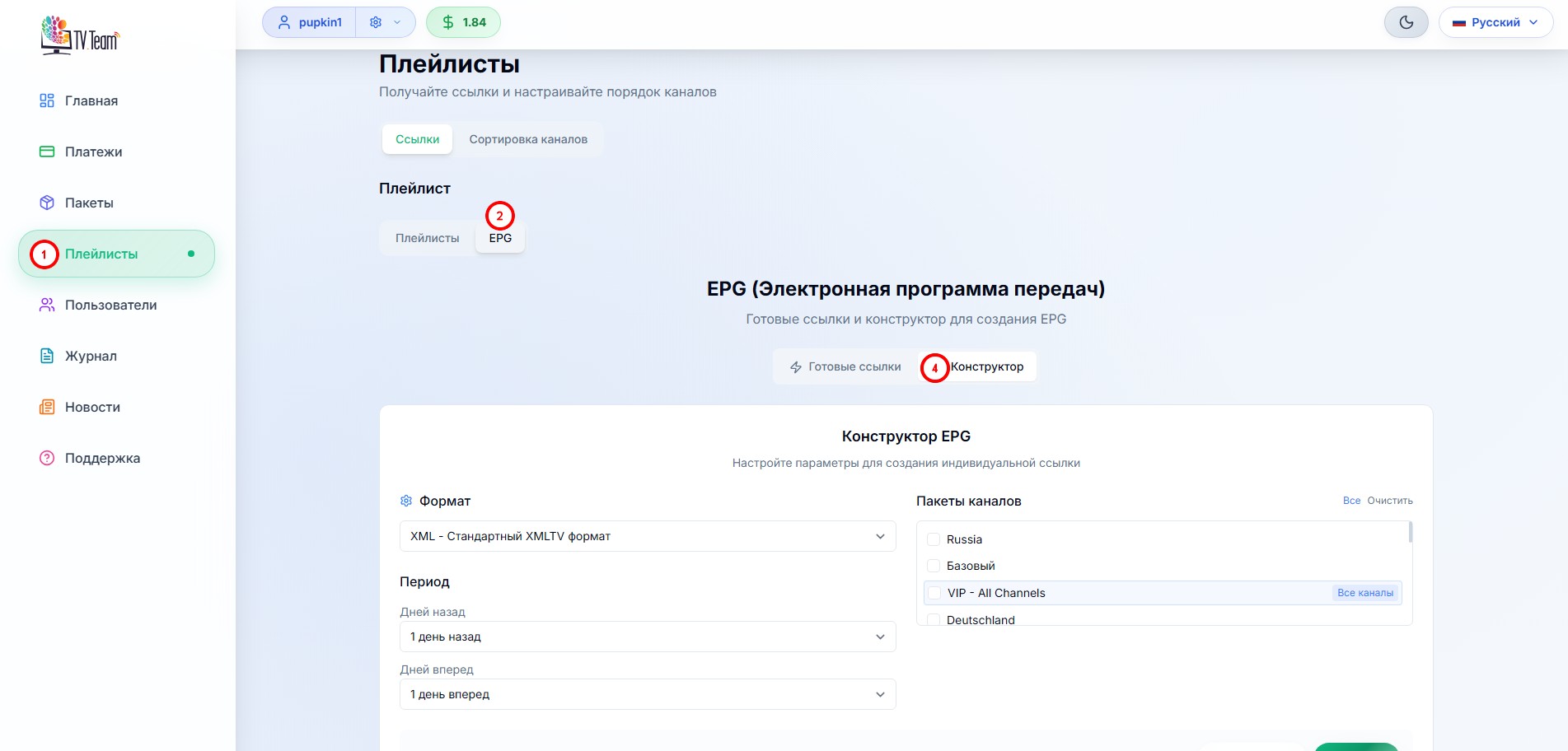Click the TV Team logo
The width and height of the screenshot is (1568, 751).
point(80,35)
